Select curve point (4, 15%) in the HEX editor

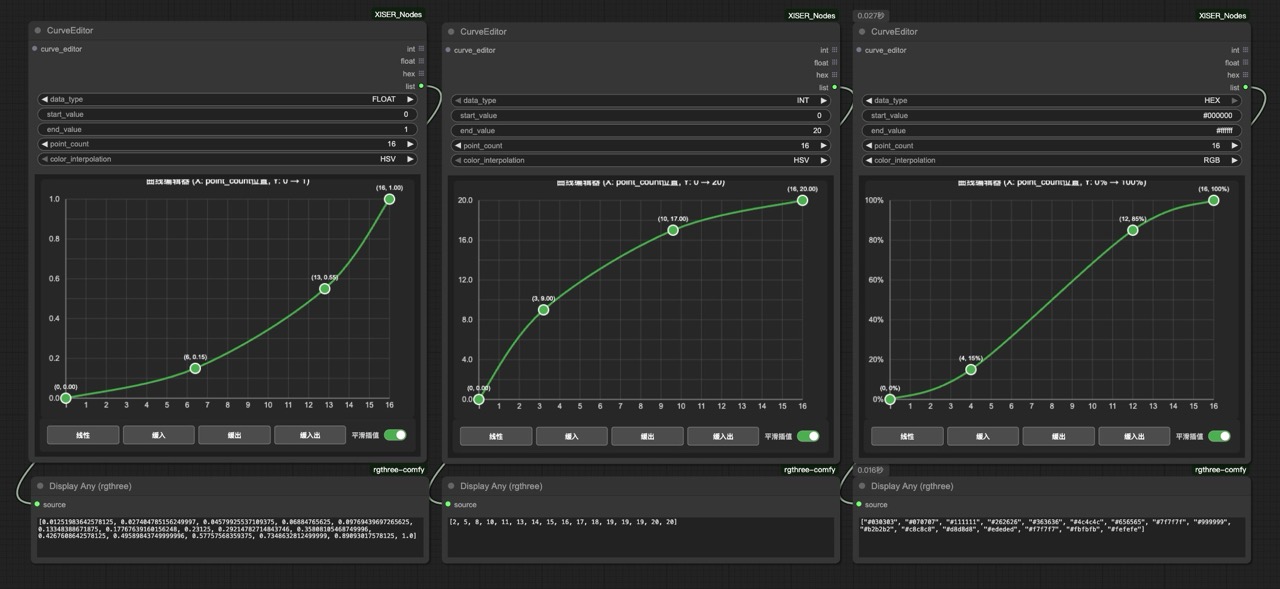tap(971, 369)
